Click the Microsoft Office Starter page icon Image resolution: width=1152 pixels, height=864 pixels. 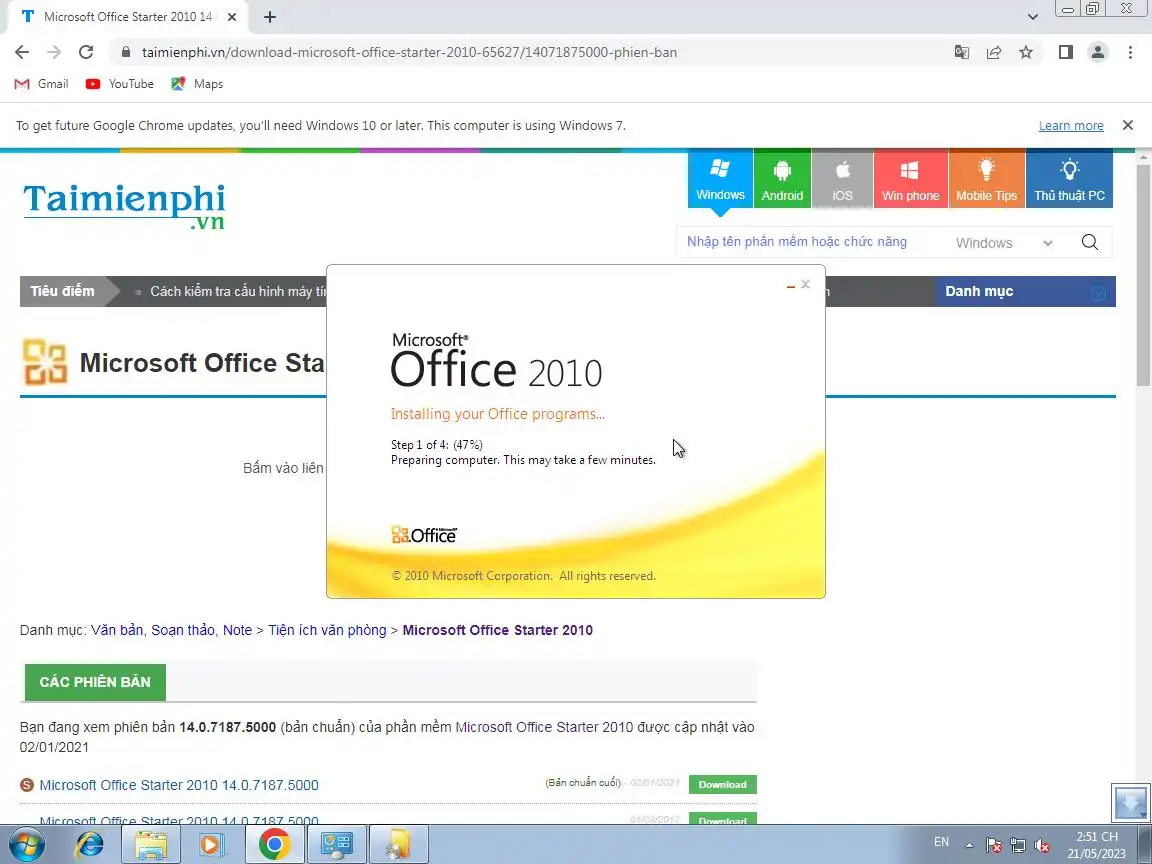point(45,361)
